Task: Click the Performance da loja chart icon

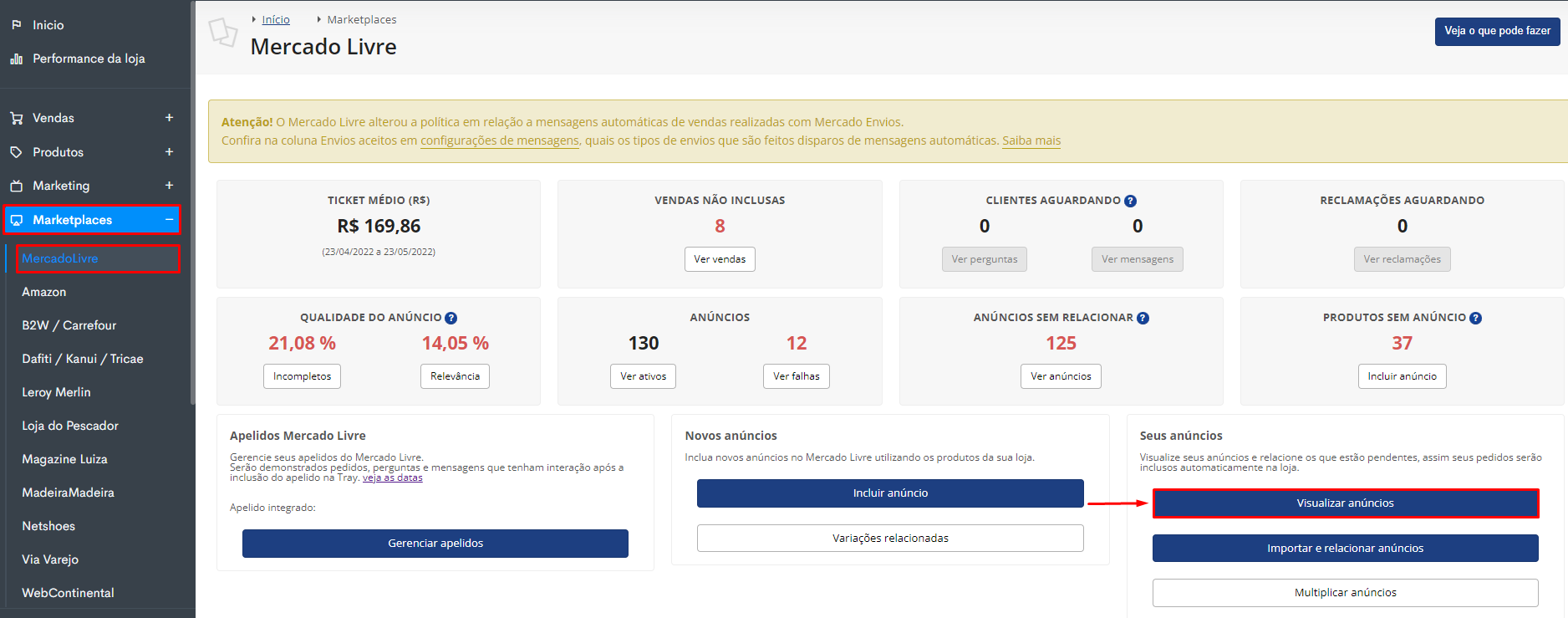Action: coord(16,59)
